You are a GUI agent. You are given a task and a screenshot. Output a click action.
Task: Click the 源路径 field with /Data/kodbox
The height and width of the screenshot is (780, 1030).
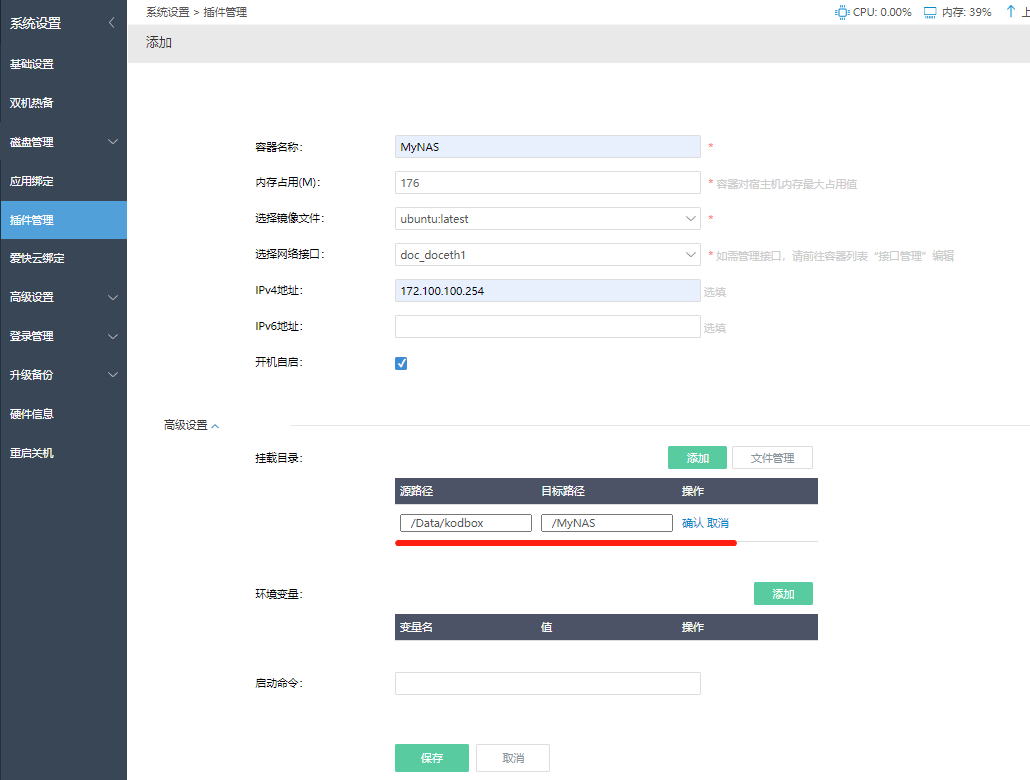(465, 523)
